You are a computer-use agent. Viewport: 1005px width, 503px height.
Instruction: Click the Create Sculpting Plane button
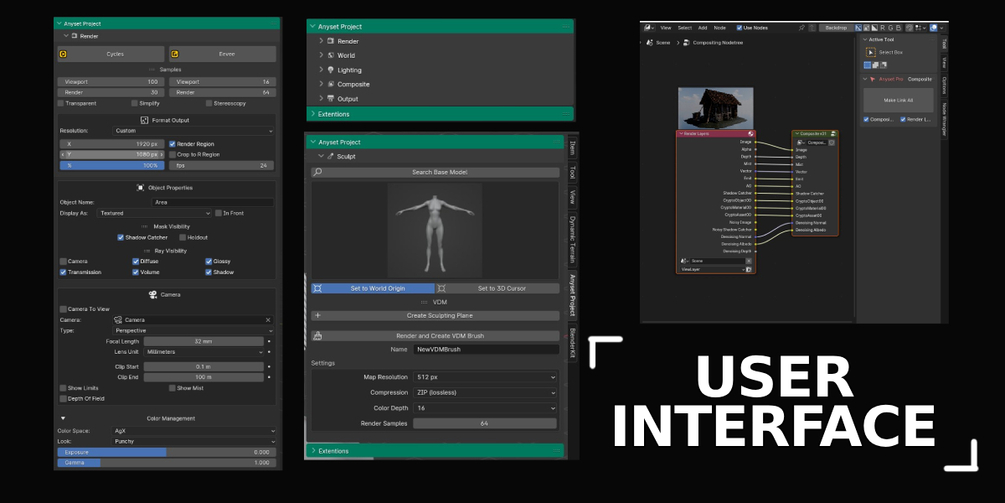[435, 315]
